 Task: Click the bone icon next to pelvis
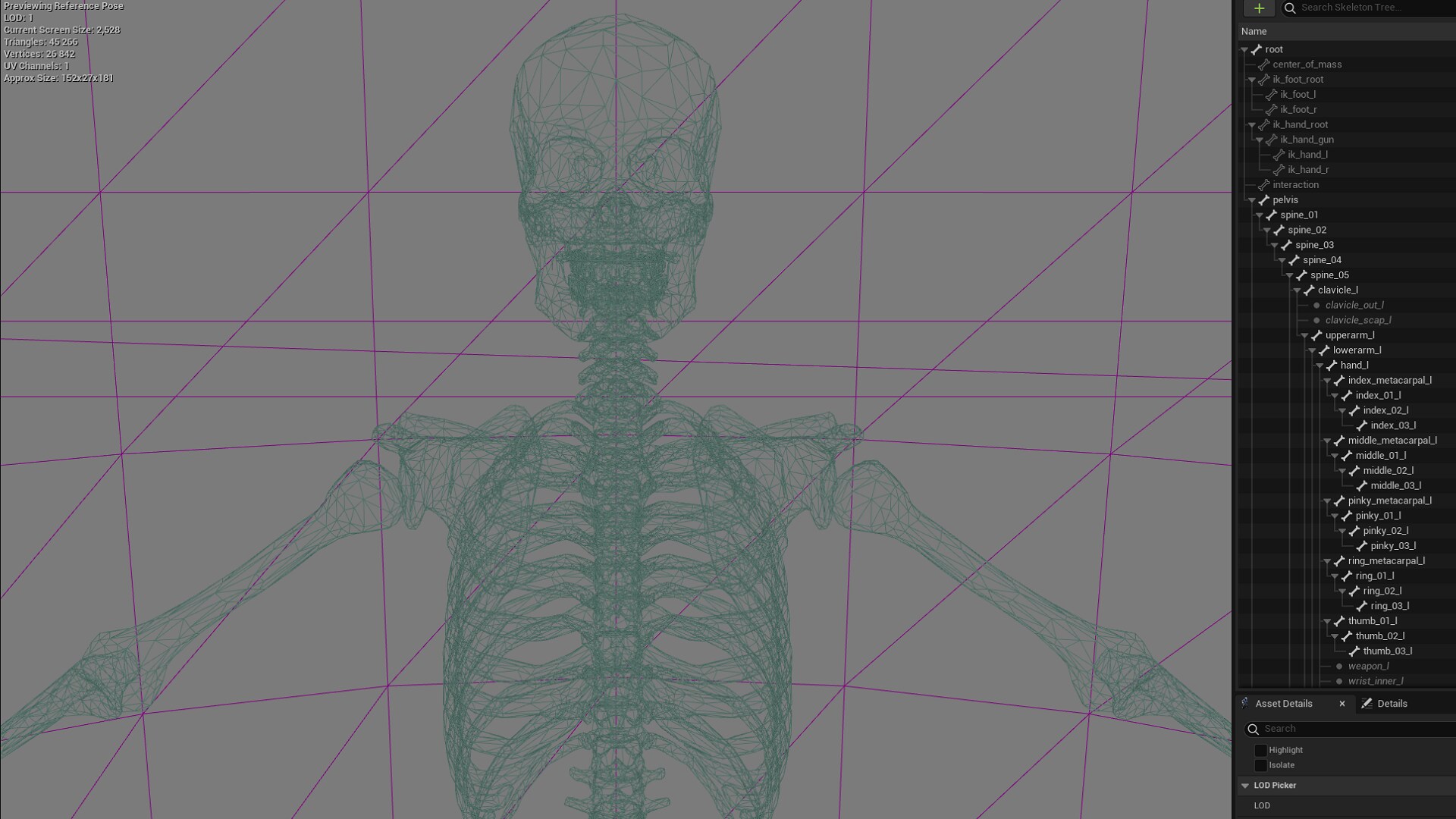1265,199
